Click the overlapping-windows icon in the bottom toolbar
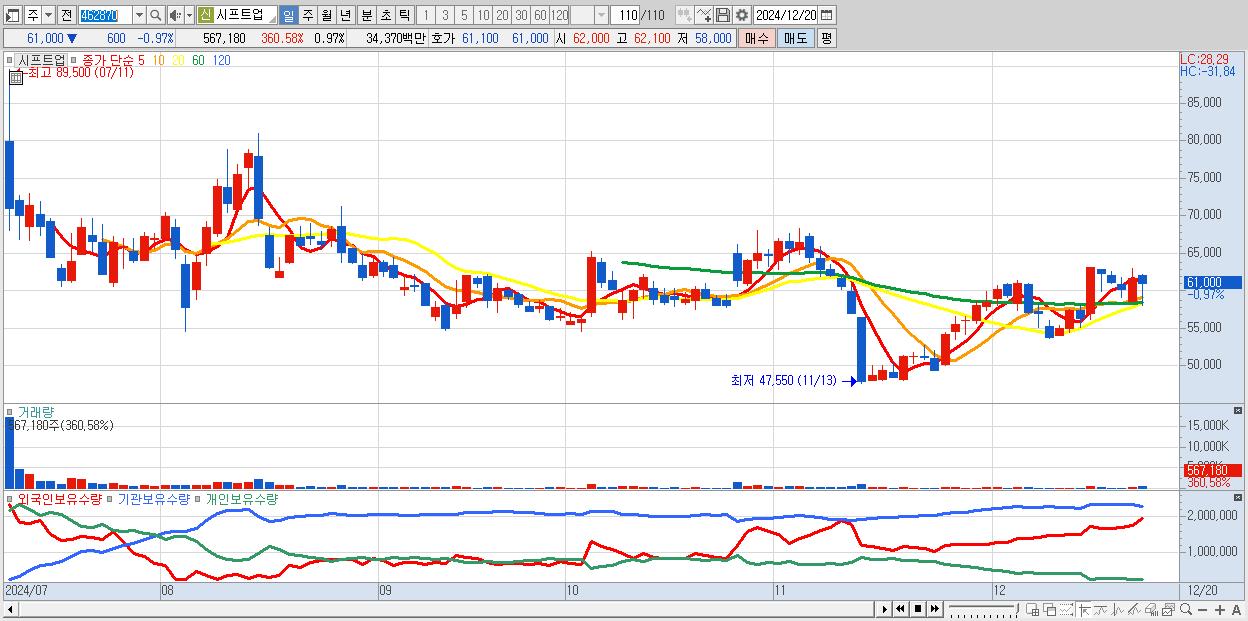 [x=1050, y=610]
